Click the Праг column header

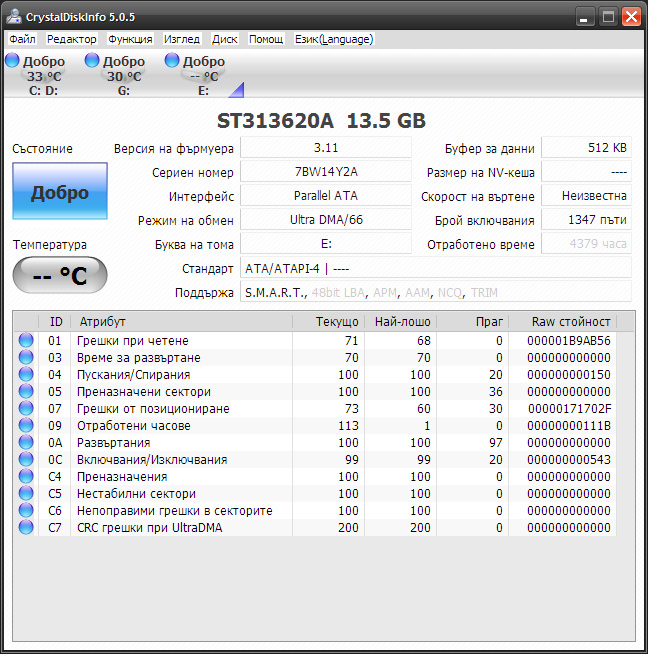coord(473,322)
